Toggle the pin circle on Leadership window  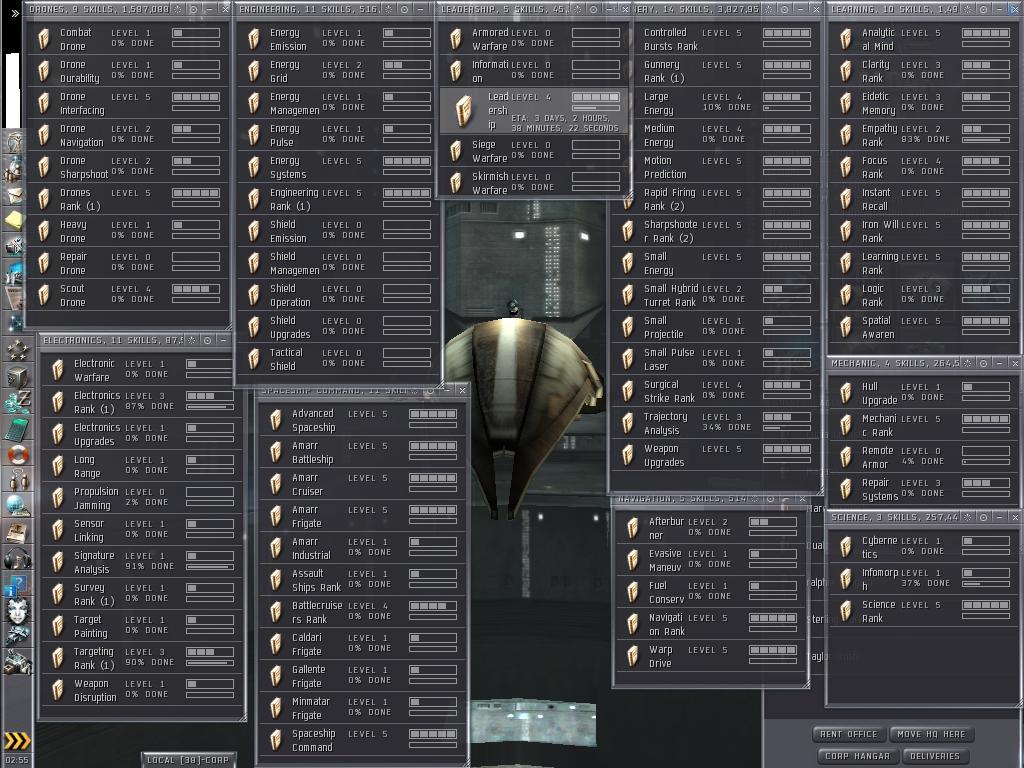593,10
